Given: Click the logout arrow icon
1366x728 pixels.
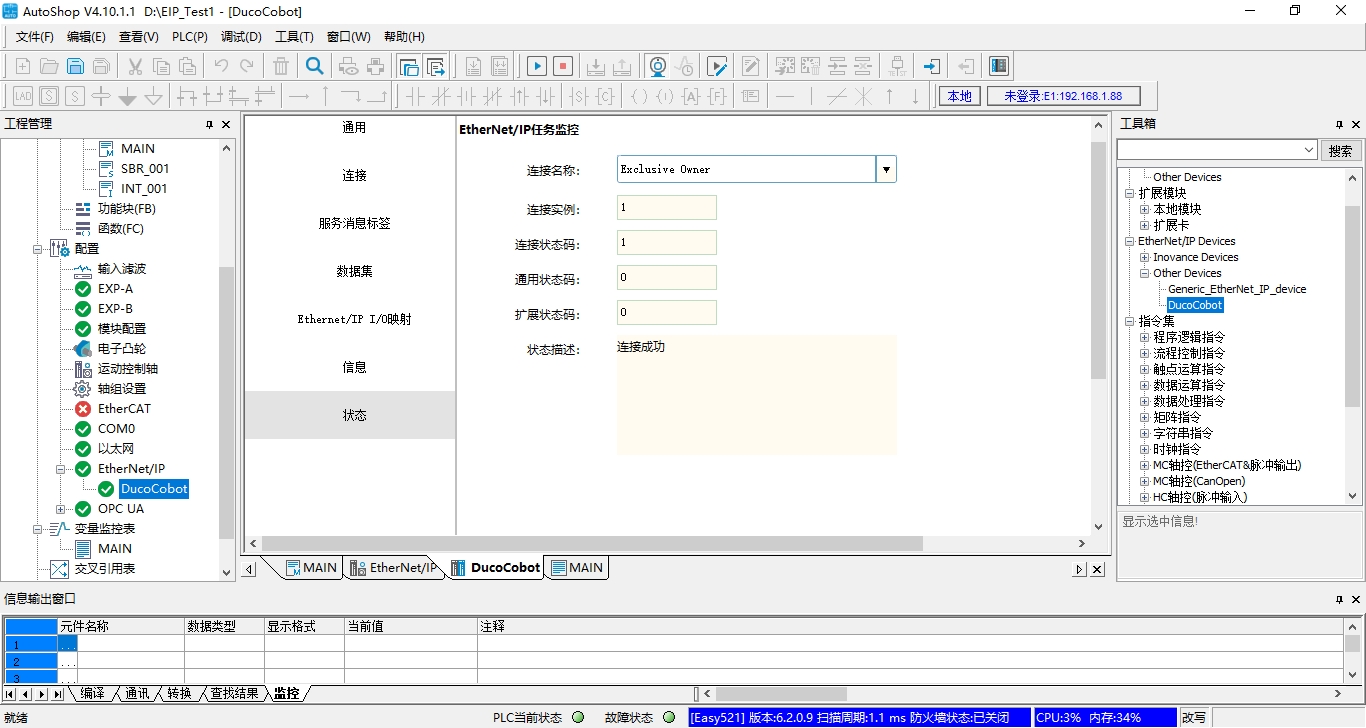Looking at the screenshot, I should (965, 66).
